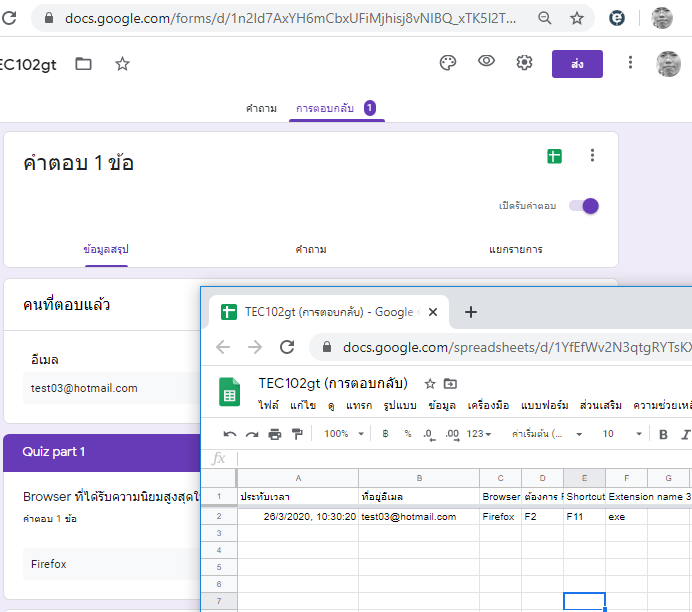The image size is (692, 612).
Task: Open the แทรก menu in Sheets
Action: (359, 405)
